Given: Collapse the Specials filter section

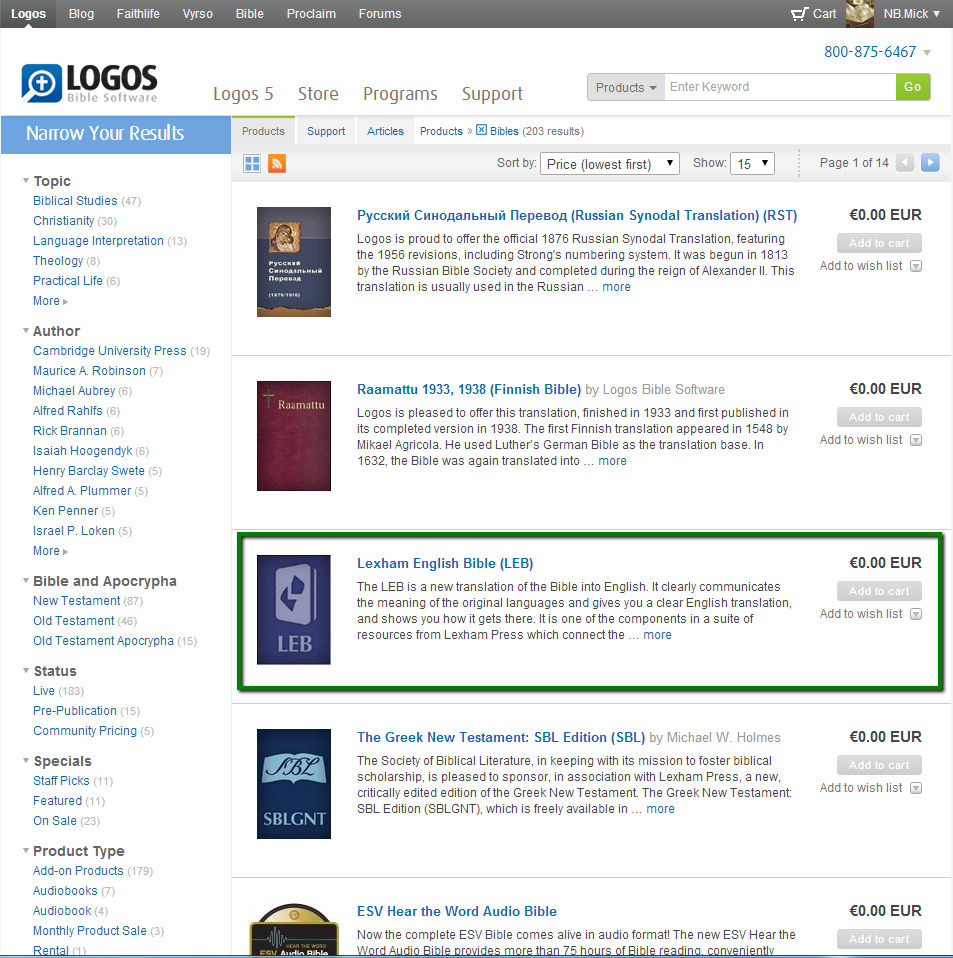Looking at the screenshot, I should [26, 761].
